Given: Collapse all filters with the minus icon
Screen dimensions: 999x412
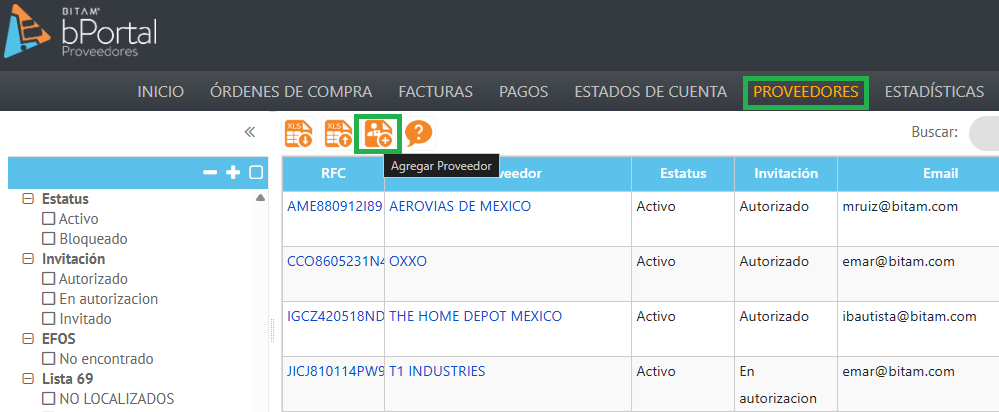Looking at the screenshot, I should [210, 173].
